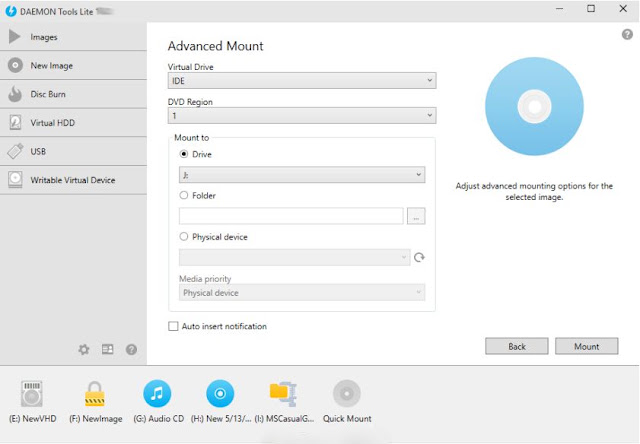This screenshot has height=444, width=640.
Task: Click the Images play-triangle icon
Action: [x=15, y=37]
